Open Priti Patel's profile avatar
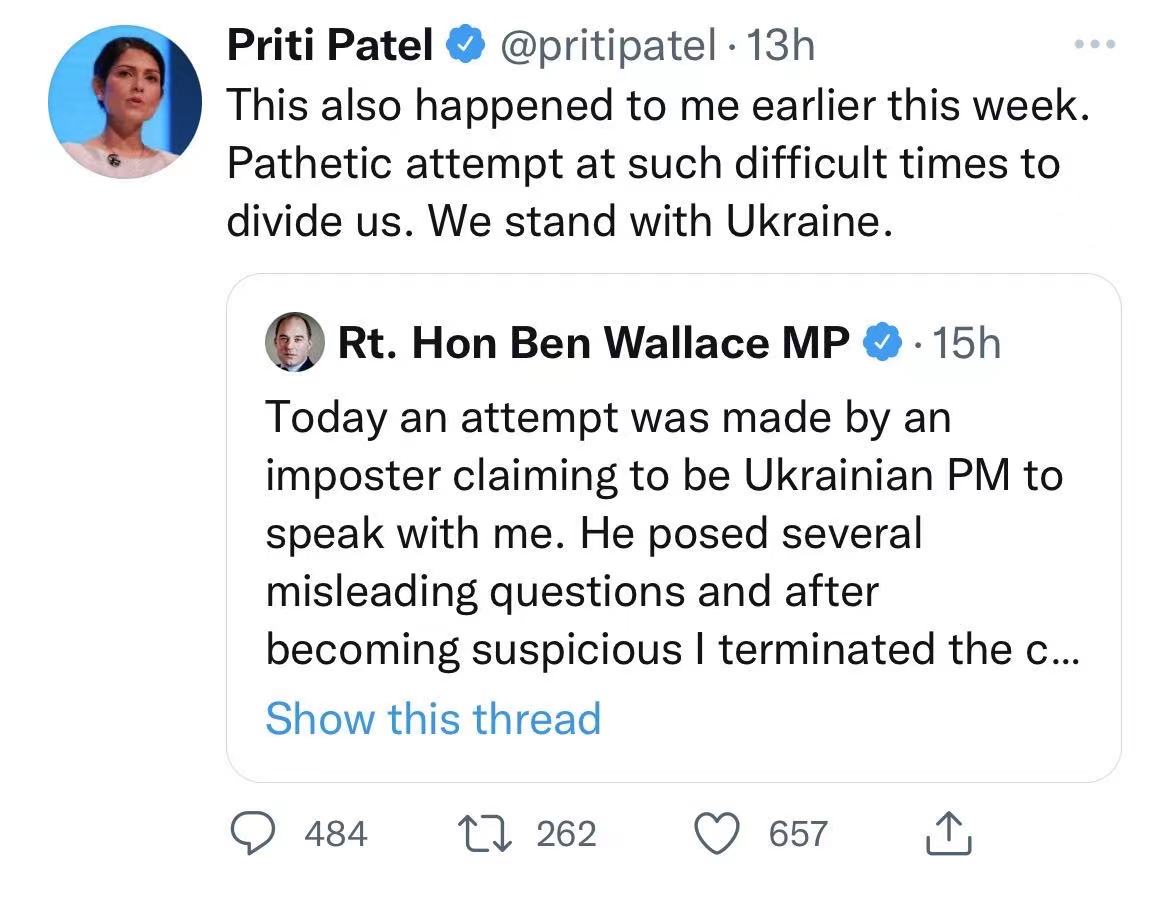Image resolution: width=1170 pixels, height=899 pixels. (125, 103)
